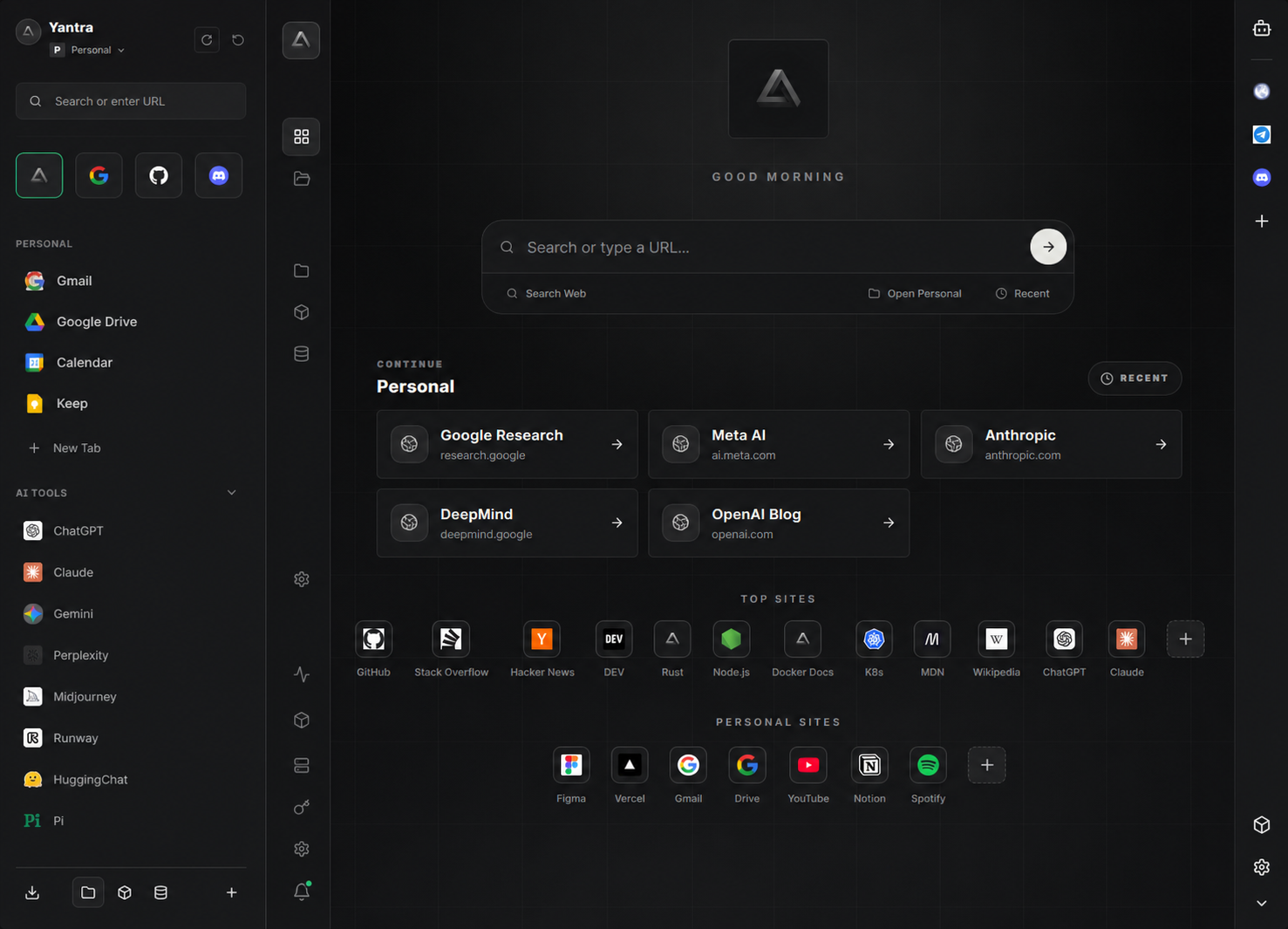This screenshot has width=1288, height=929.
Task: Open ChatGPT in the AI Tools list
Action: tap(131, 530)
